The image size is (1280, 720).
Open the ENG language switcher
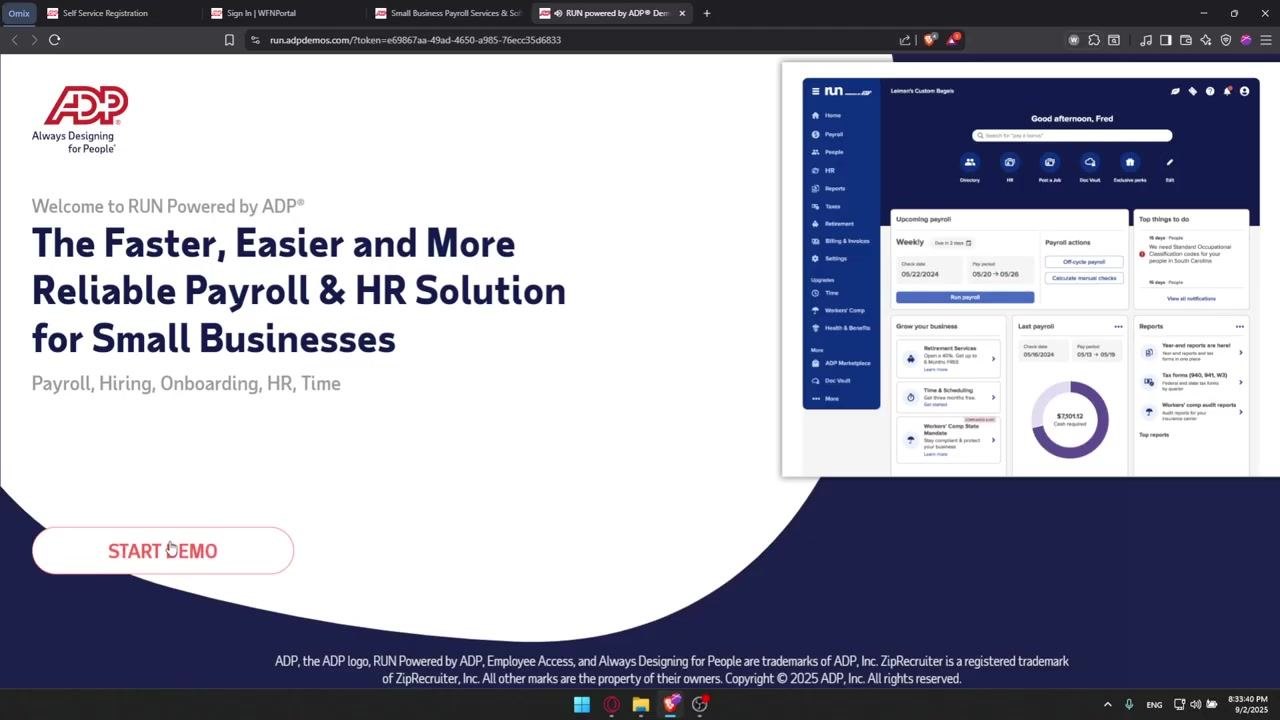pyautogui.click(x=1154, y=704)
